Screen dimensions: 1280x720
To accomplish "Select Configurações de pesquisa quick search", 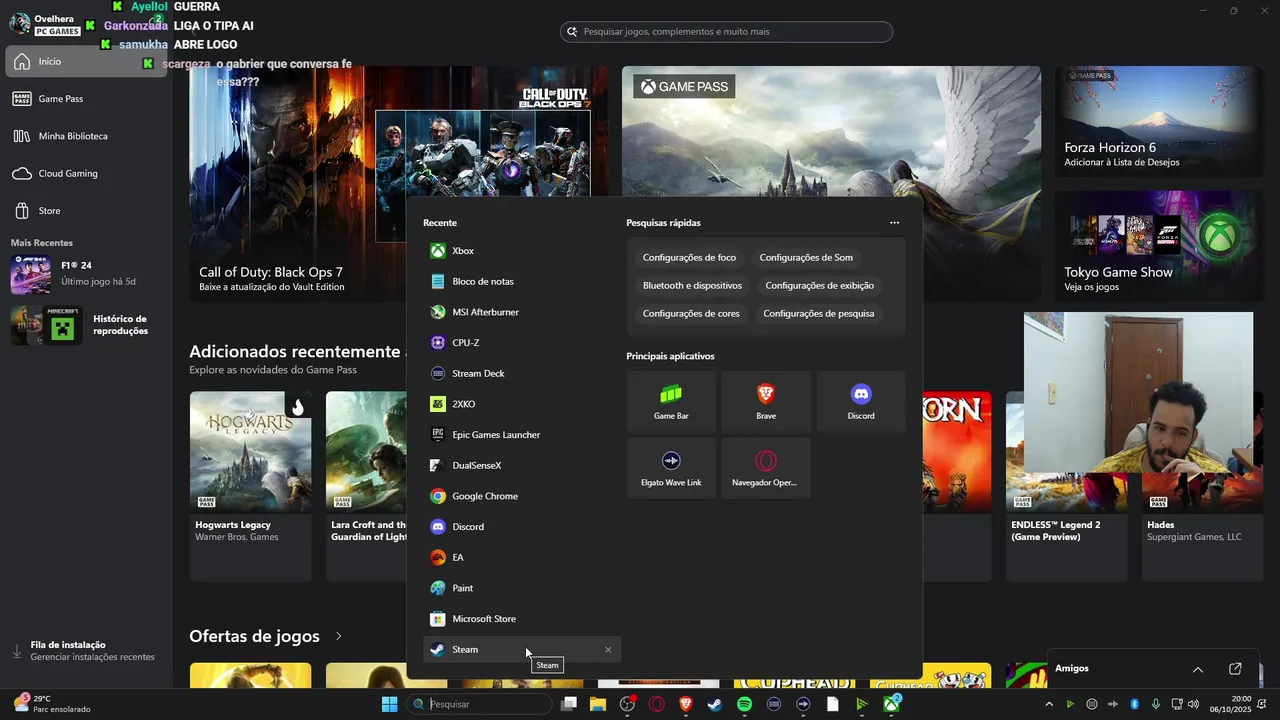I will coord(819,314).
